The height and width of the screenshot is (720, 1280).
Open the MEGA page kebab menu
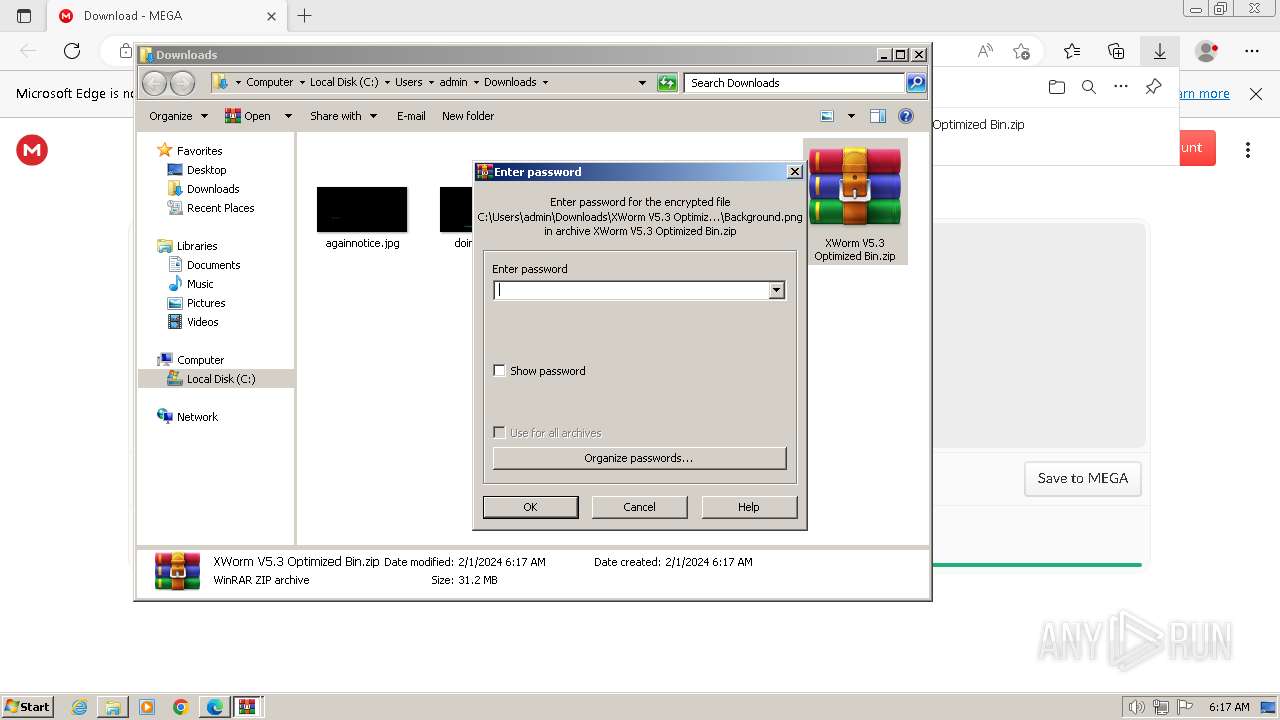click(1248, 150)
